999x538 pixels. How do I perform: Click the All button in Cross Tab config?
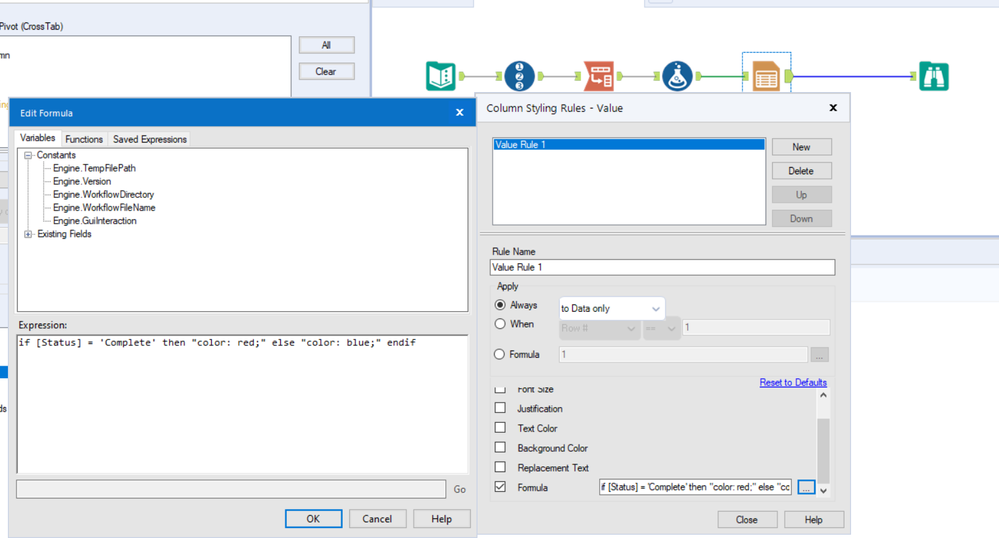326,45
